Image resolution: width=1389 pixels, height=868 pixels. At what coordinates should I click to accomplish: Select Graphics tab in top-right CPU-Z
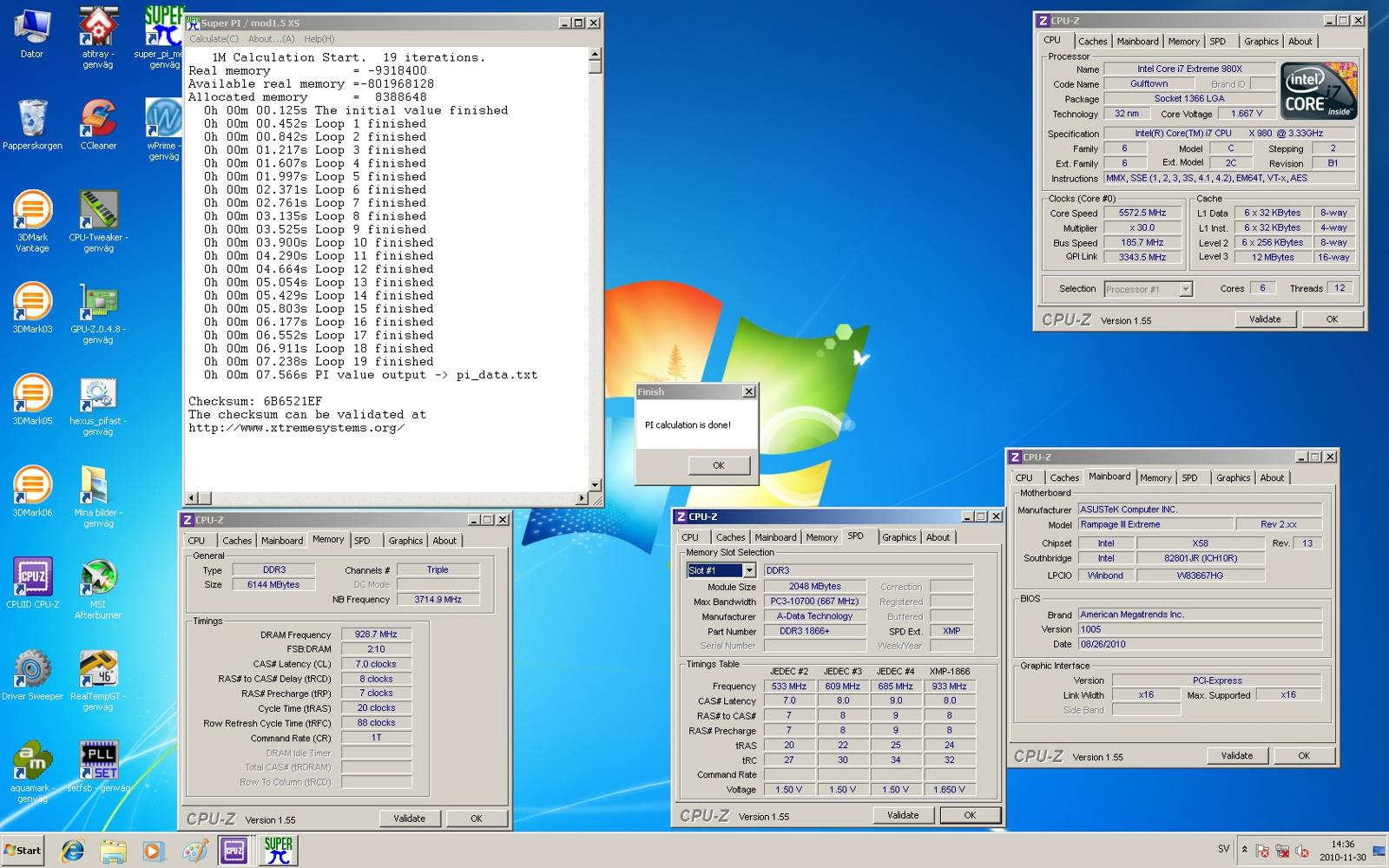(x=1261, y=42)
